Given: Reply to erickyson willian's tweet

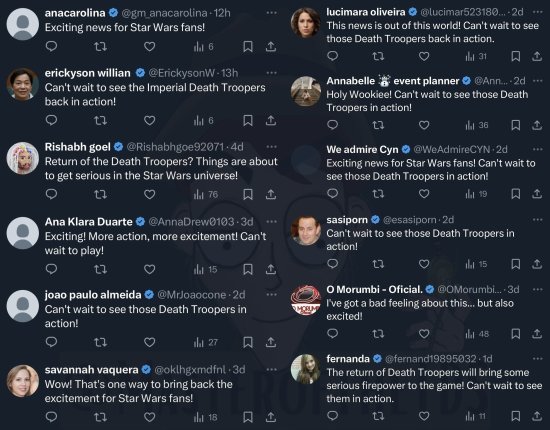Looking at the screenshot, I should click(x=51, y=120).
